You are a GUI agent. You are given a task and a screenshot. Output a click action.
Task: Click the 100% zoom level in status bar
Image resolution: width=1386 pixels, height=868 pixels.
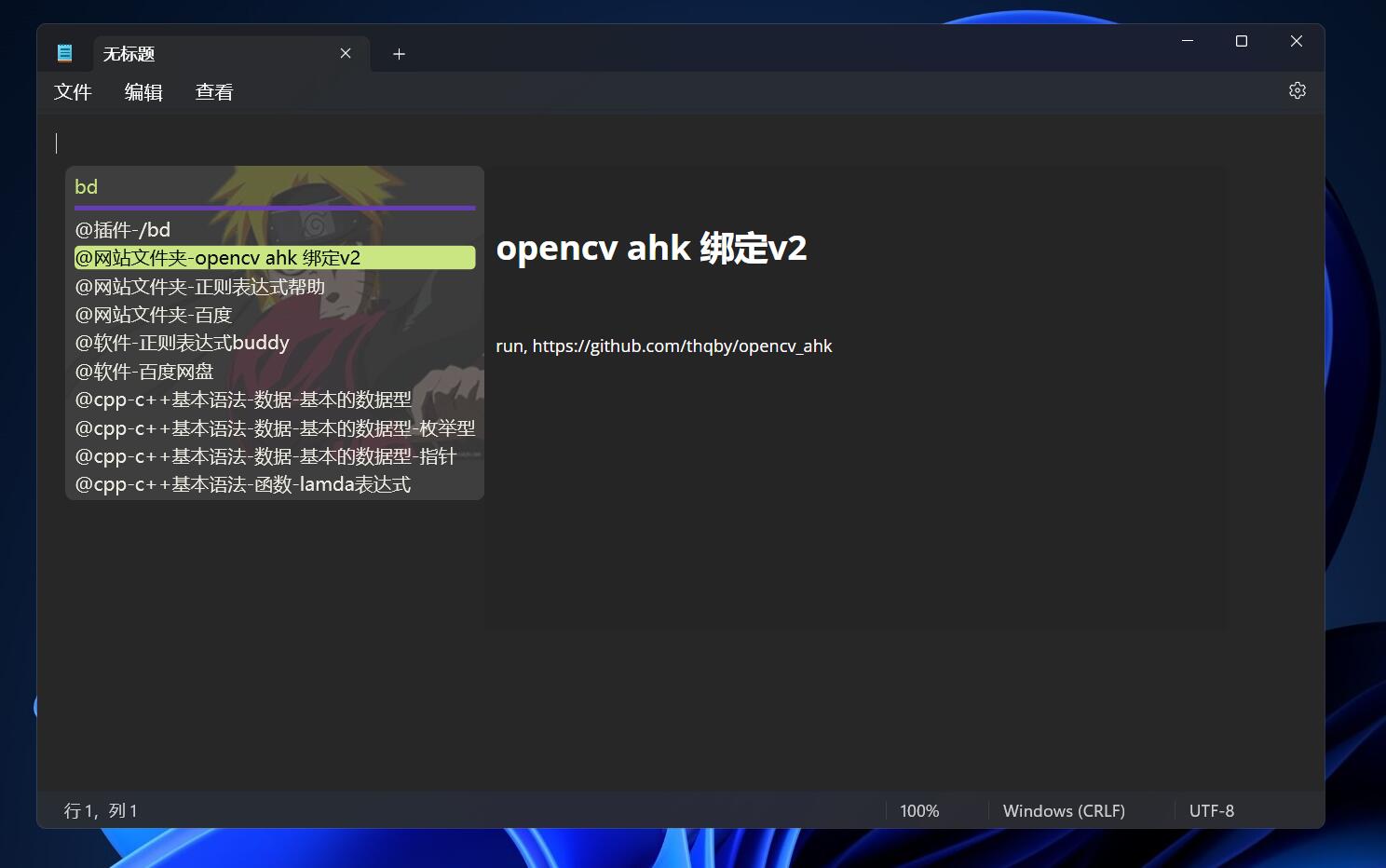coord(919,811)
